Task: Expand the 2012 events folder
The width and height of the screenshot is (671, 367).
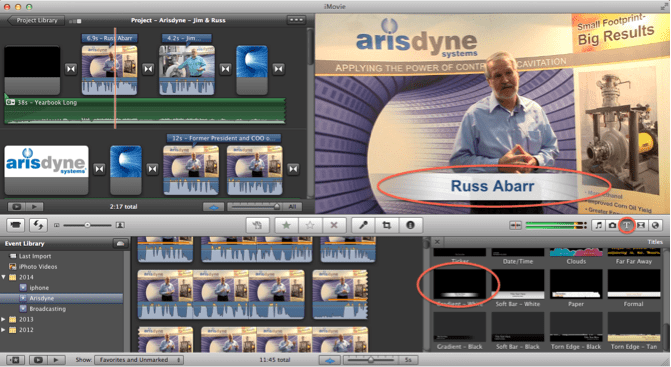Action: 3,330
